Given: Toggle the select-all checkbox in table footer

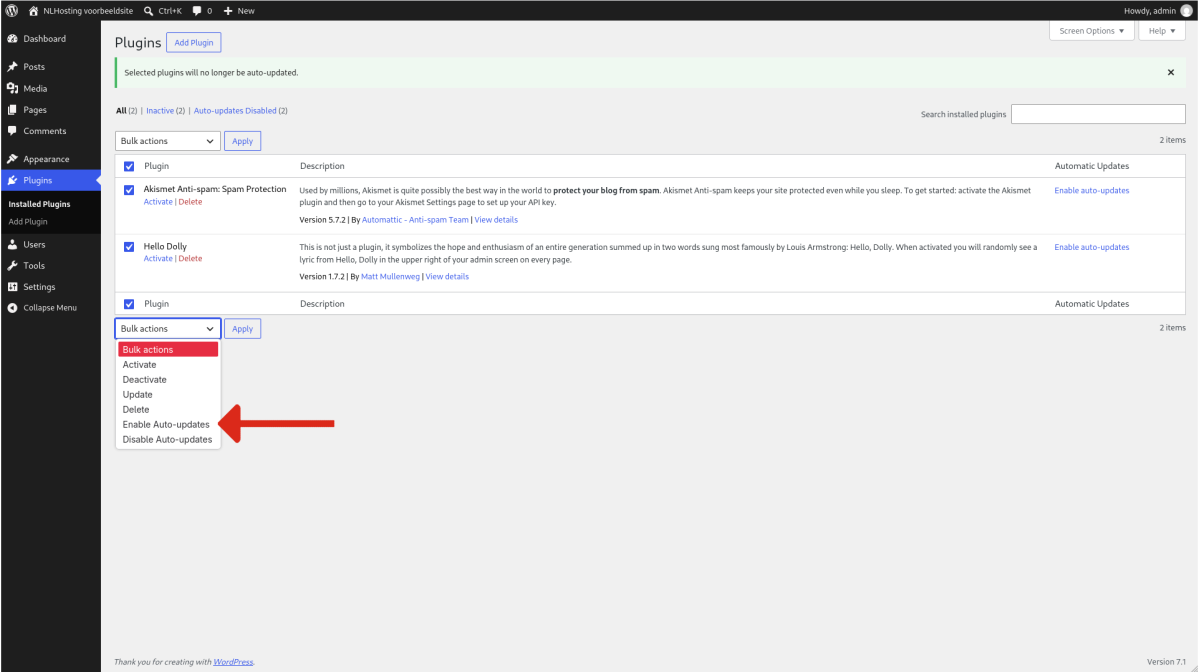Looking at the screenshot, I should coord(129,304).
